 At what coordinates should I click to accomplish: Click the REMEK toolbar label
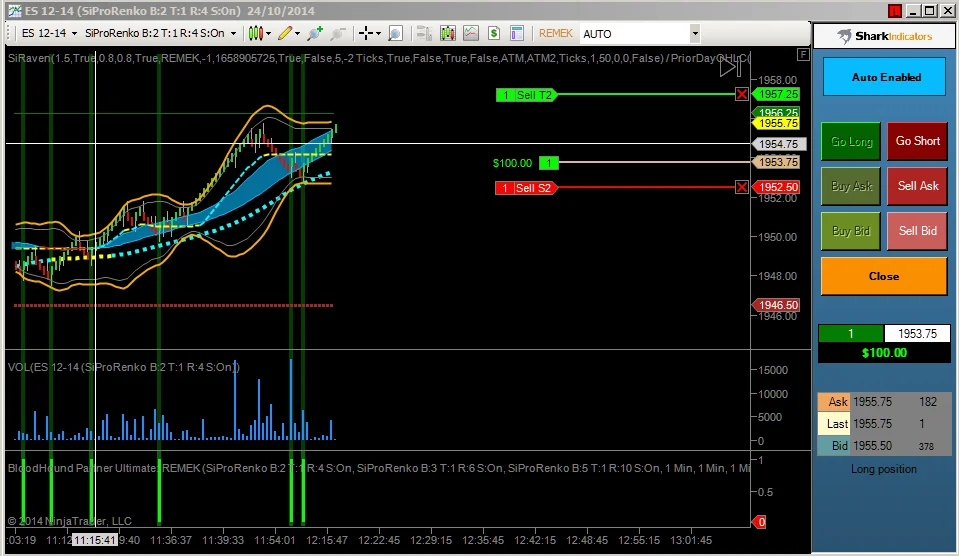click(x=555, y=33)
